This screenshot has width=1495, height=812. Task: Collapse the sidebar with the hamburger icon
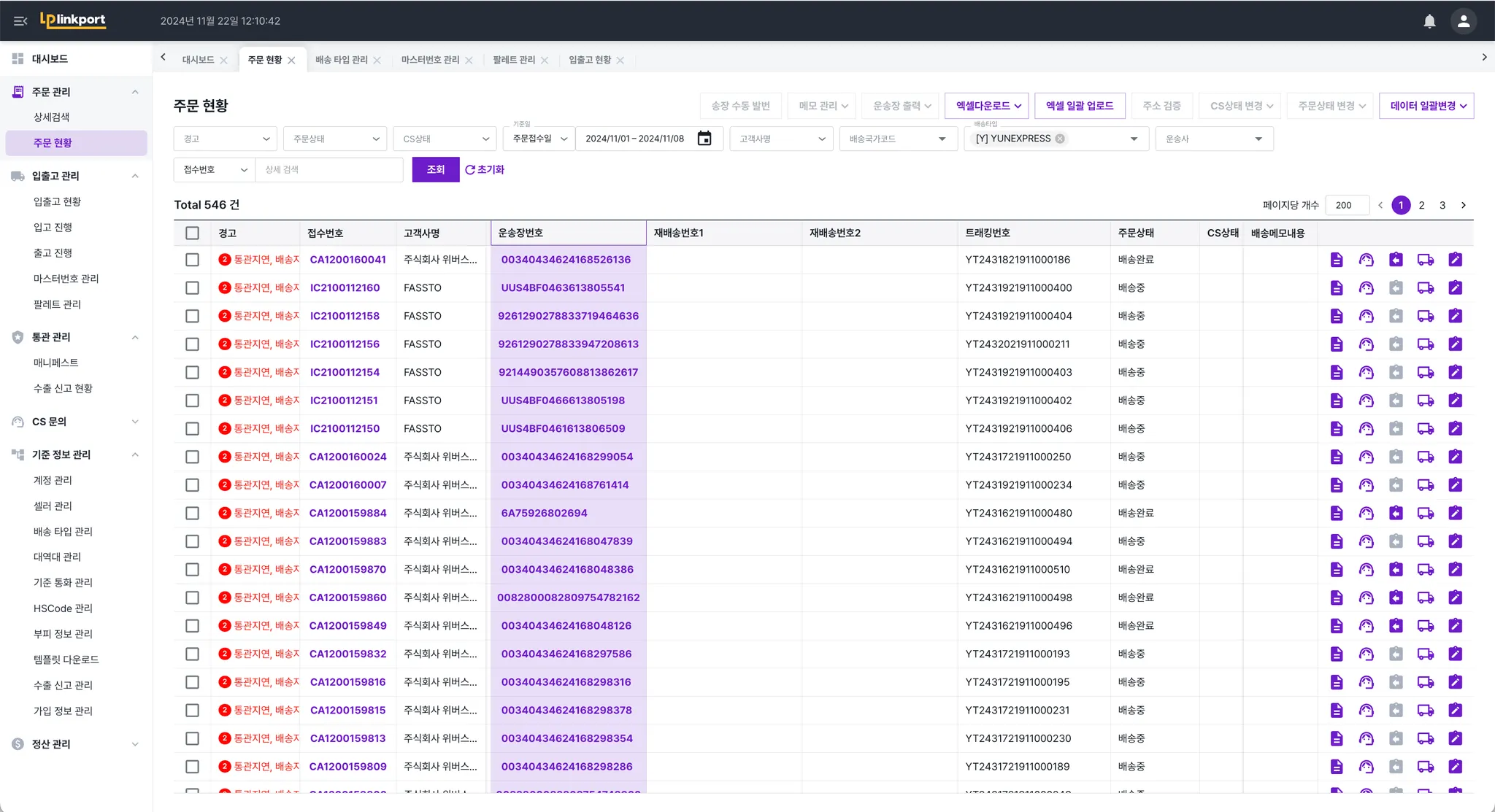click(20, 21)
